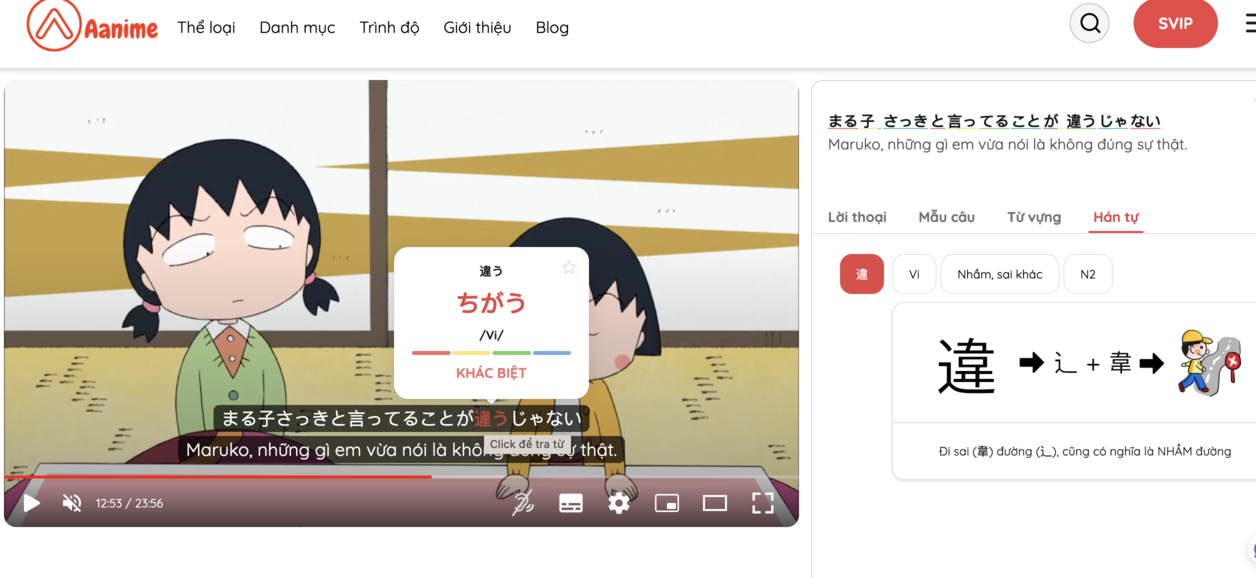The image size is (1256, 578).
Task: Switch to the Từ vựng tab
Action: point(1033,217)
